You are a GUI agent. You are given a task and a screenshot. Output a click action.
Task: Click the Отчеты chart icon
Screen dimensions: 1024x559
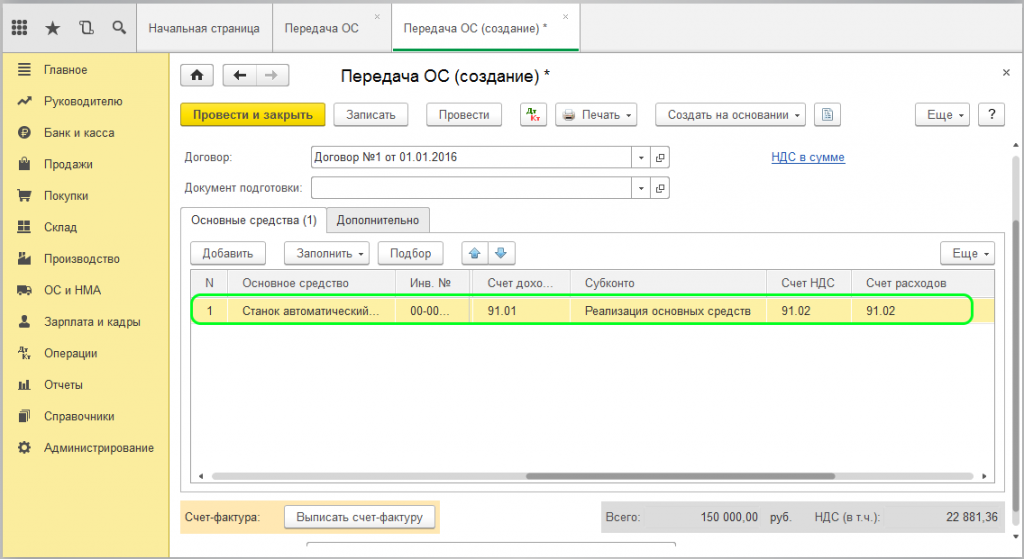(24, 385)
